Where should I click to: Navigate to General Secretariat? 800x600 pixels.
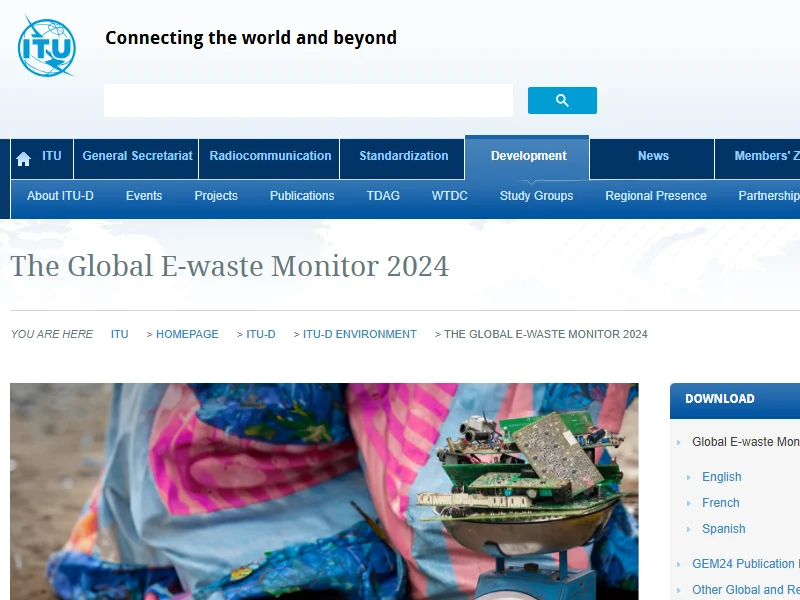(x=137, y=156)
